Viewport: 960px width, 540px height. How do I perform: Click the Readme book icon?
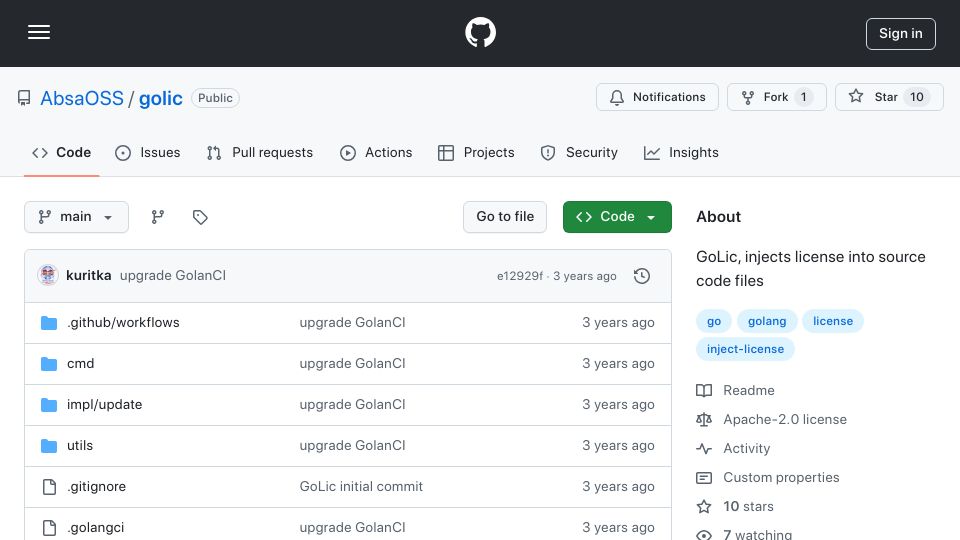pos(704,391)
